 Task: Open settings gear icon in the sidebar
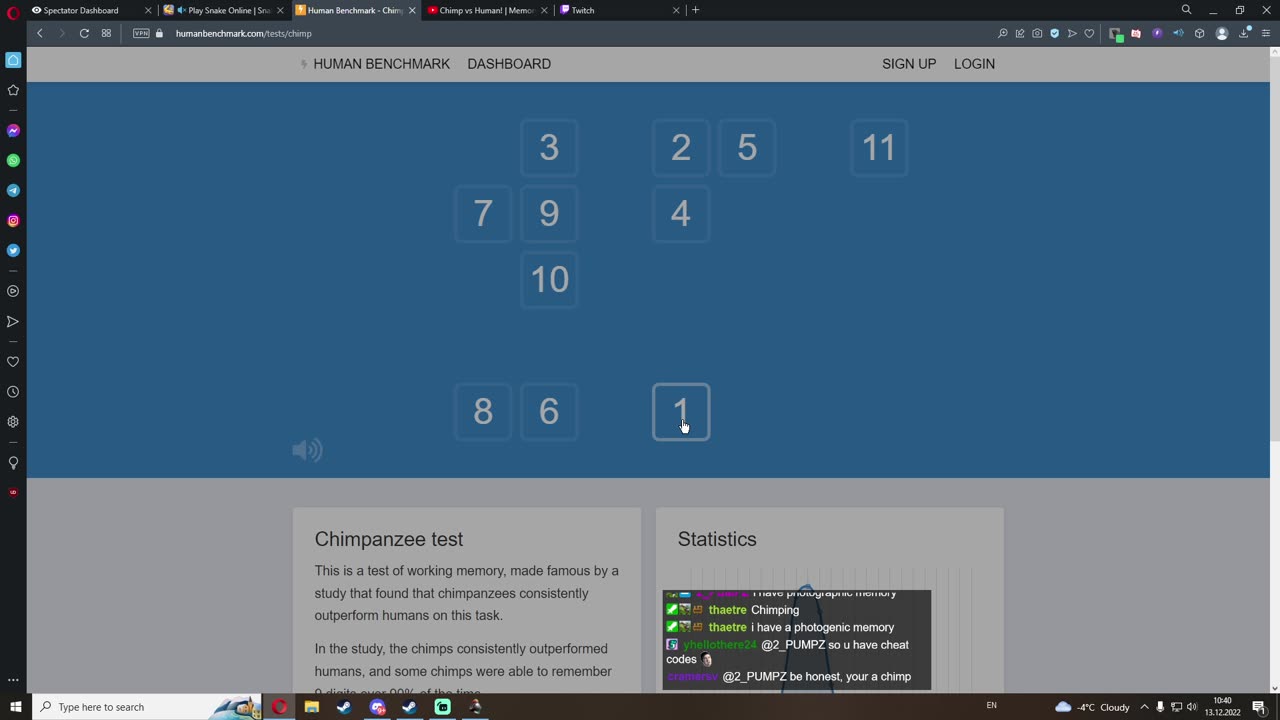13,422
